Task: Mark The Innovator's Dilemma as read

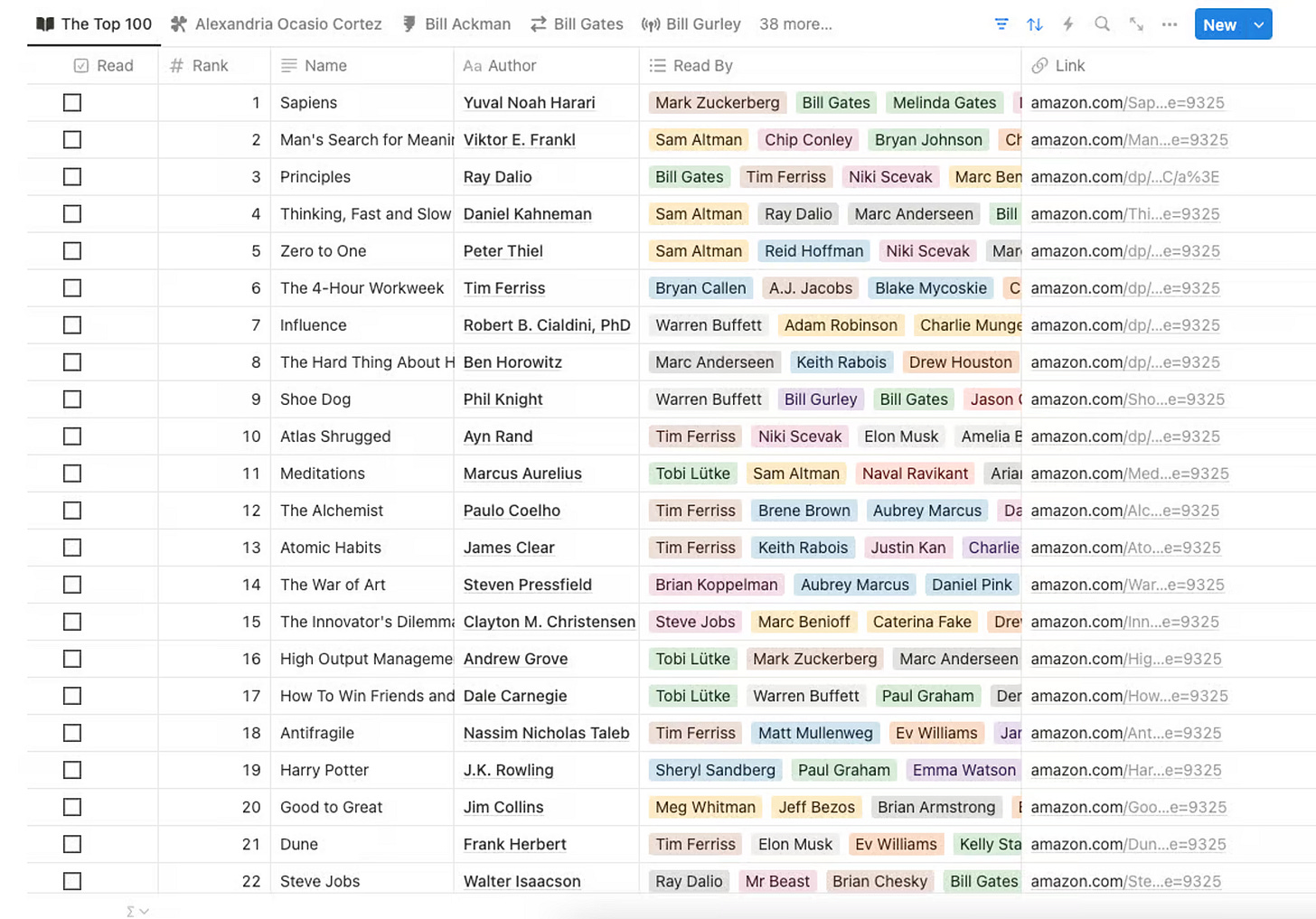Action: click(72, 622)
